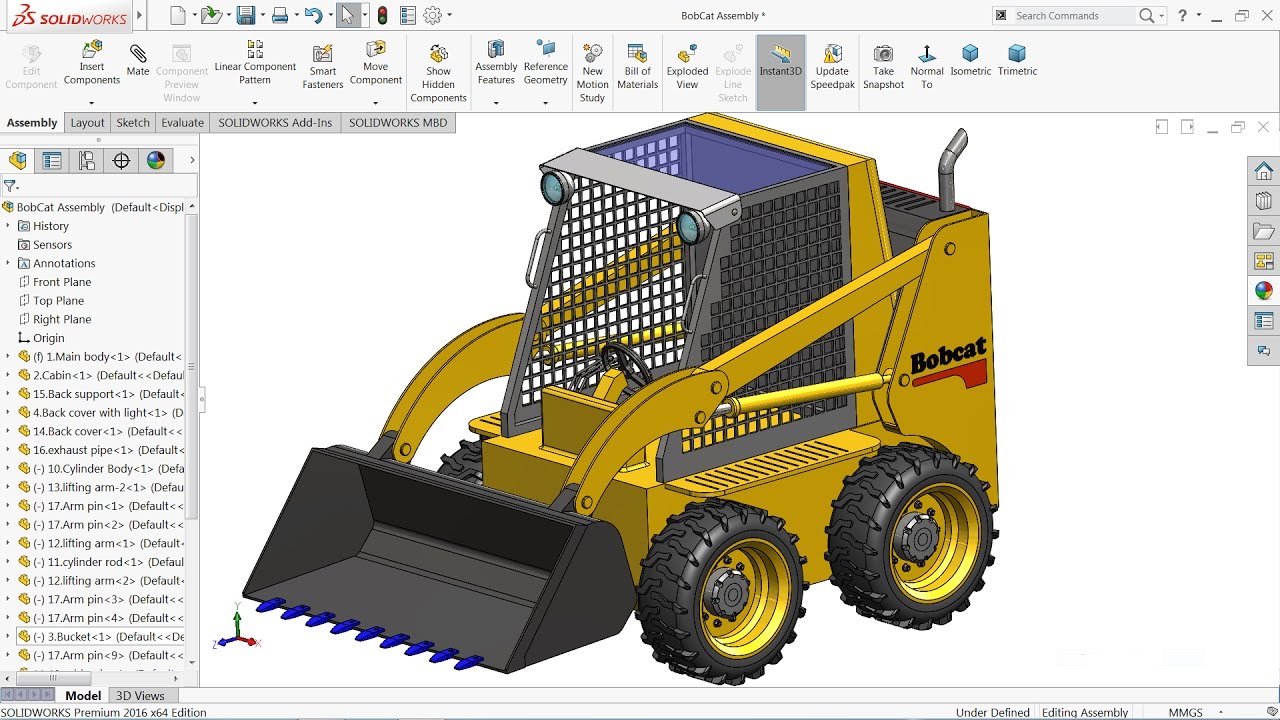Open the Help question mark dropdown
Screen dimensions: 1280x720
coord(1198,15)
